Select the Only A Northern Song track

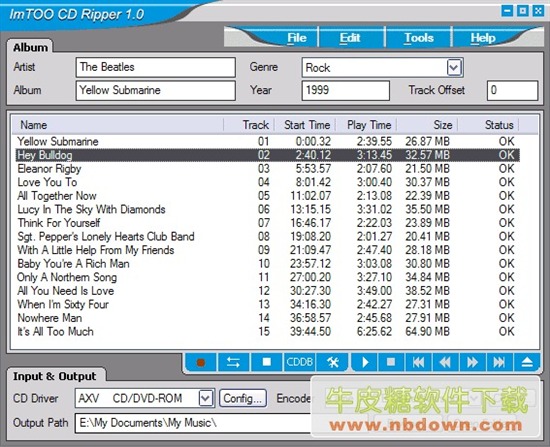268,277
